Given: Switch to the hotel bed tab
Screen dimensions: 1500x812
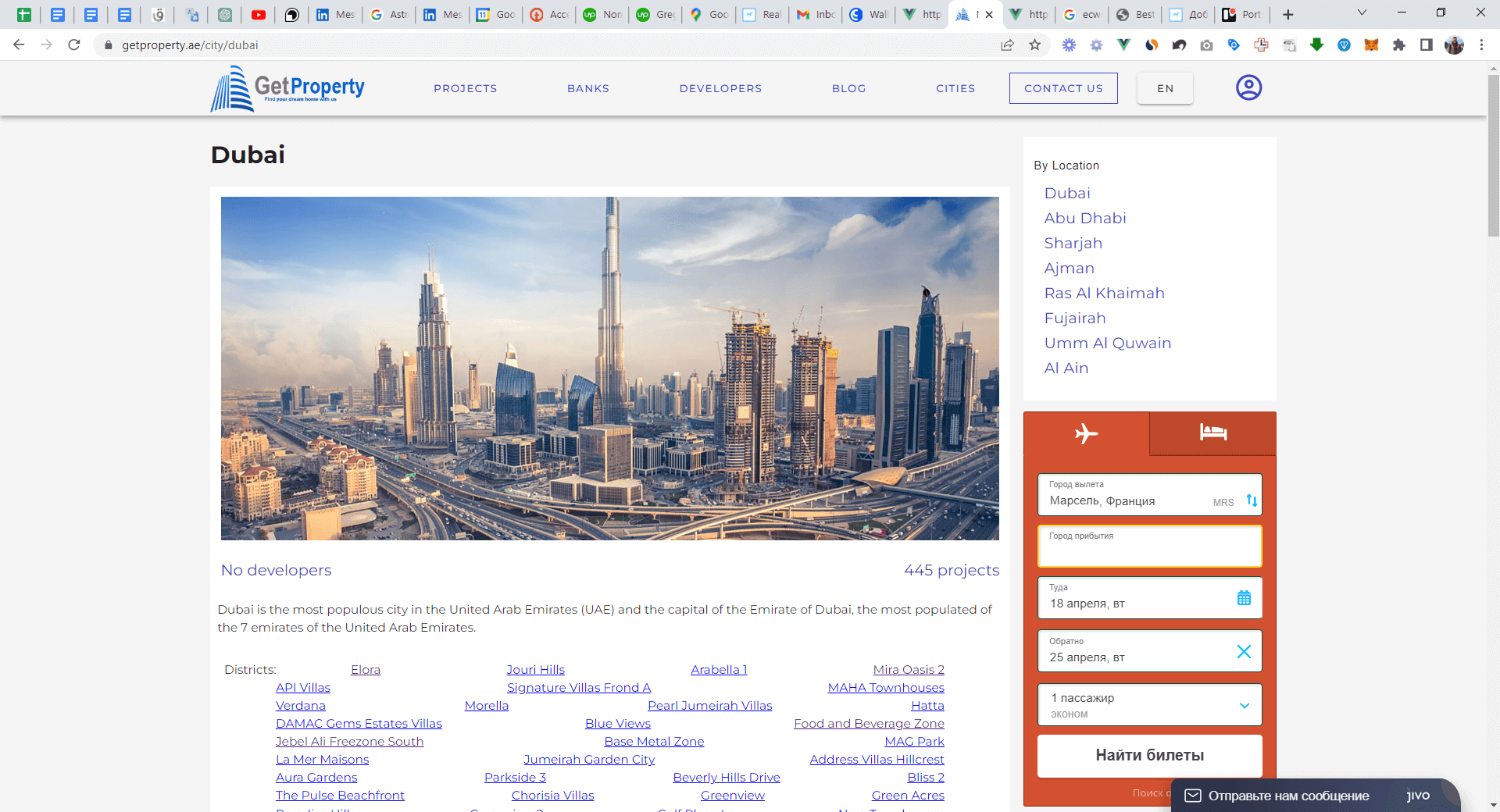Looking at the screenshot, I should [x=1212, y=433].
